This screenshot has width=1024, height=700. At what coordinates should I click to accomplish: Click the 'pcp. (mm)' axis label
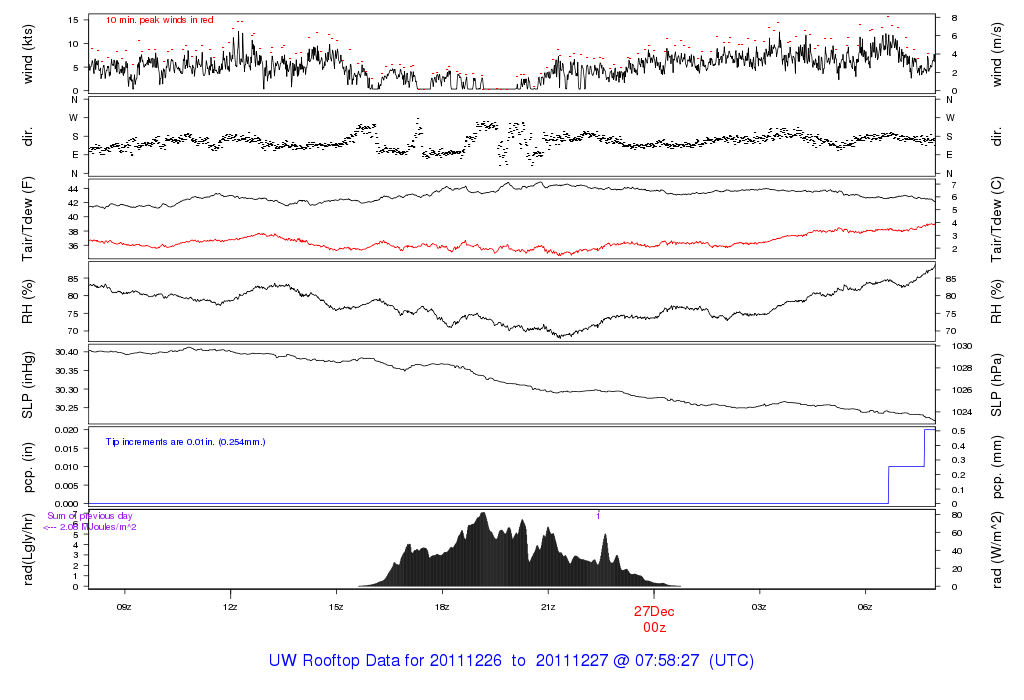[997, 467]
